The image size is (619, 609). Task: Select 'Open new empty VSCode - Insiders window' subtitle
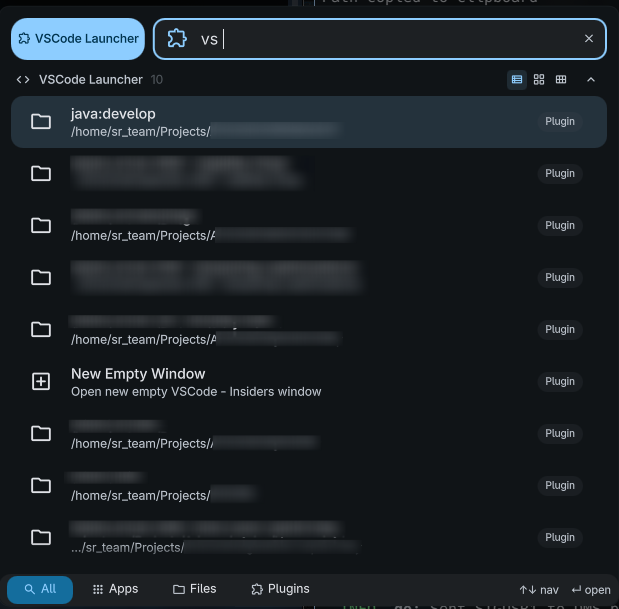point(196,392)
